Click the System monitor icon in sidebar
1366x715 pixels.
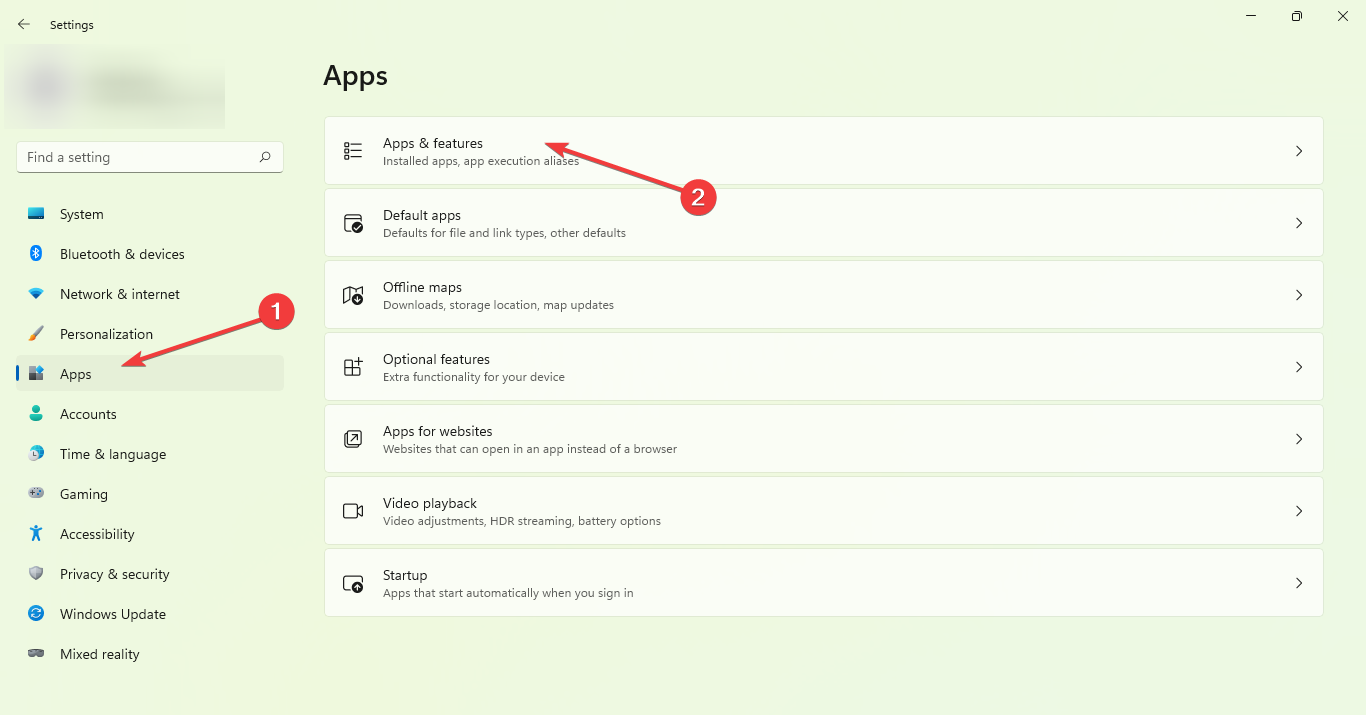coord(36,214)
